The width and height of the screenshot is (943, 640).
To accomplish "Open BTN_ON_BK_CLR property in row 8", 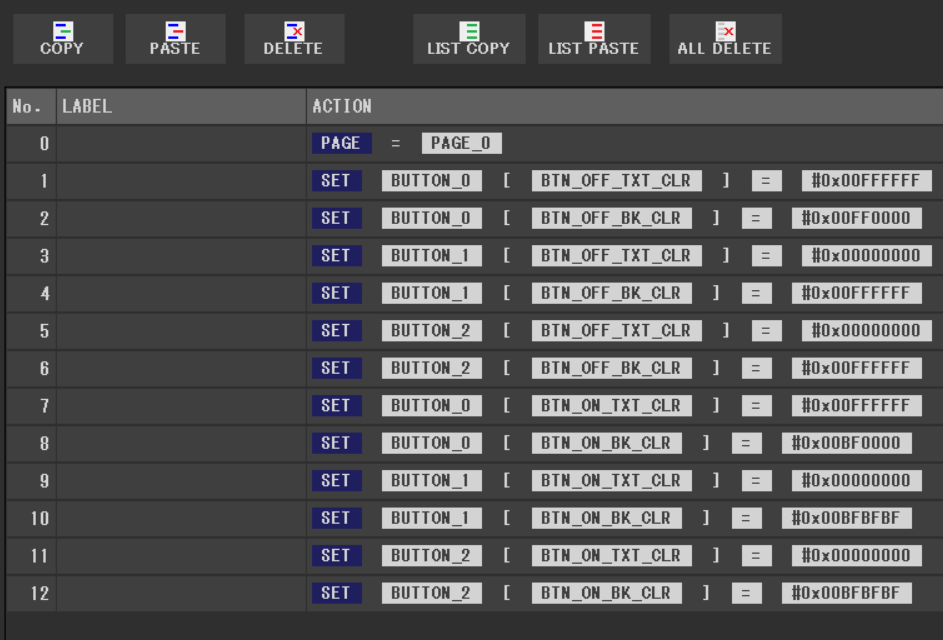I will pos(606,443).
